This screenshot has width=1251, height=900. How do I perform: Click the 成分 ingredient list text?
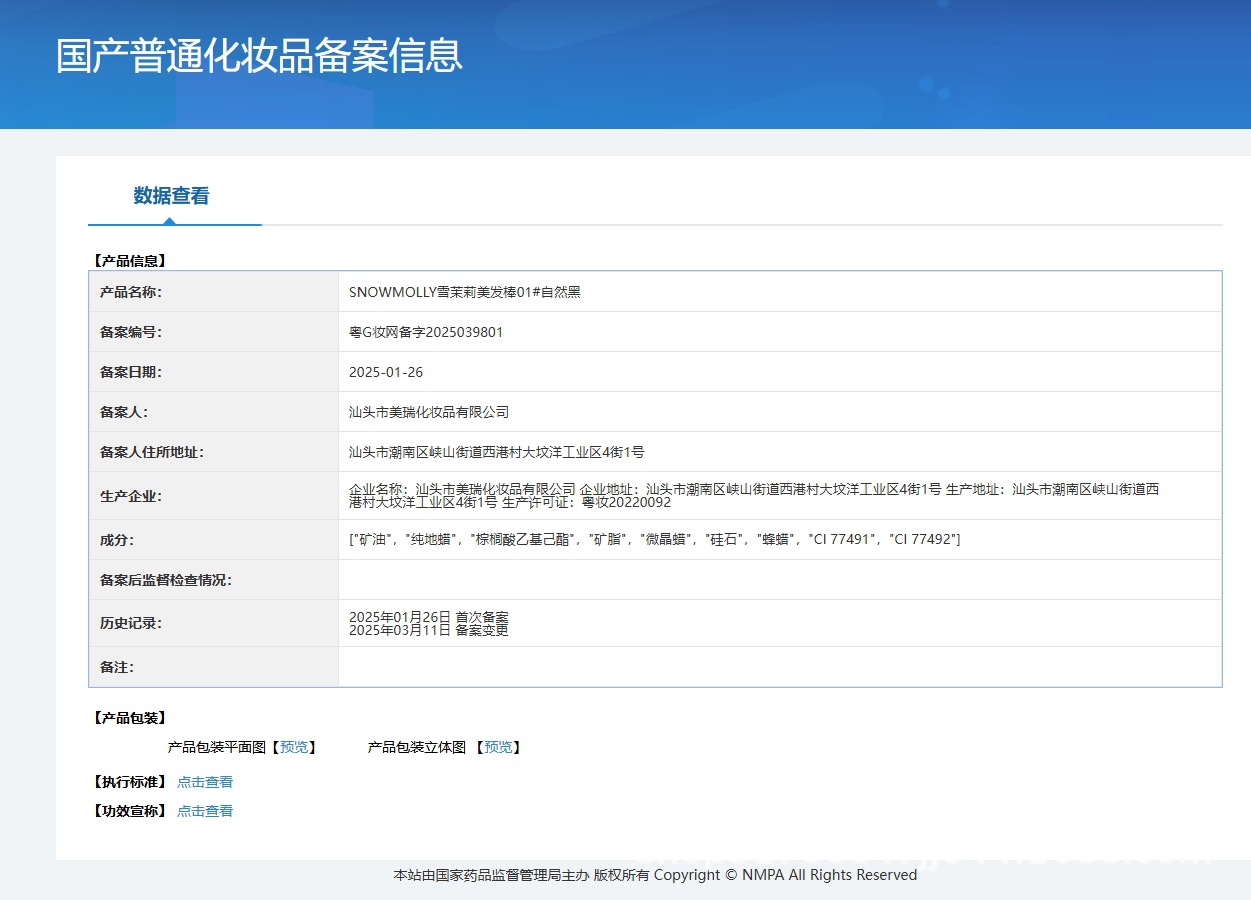coord(654,539)
